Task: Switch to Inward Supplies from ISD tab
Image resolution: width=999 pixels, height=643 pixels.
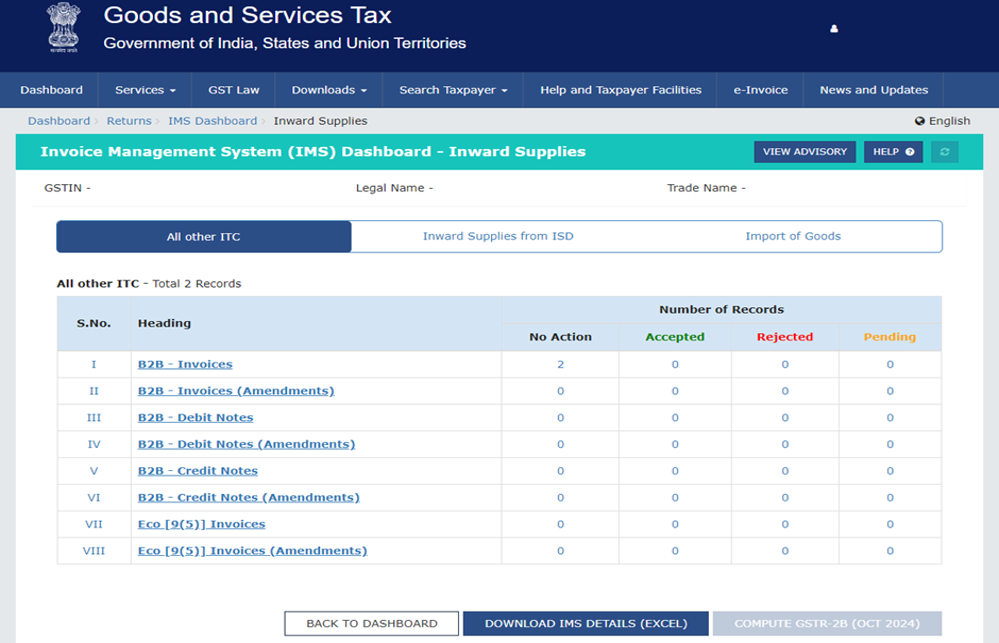Action: click(498, 237)
